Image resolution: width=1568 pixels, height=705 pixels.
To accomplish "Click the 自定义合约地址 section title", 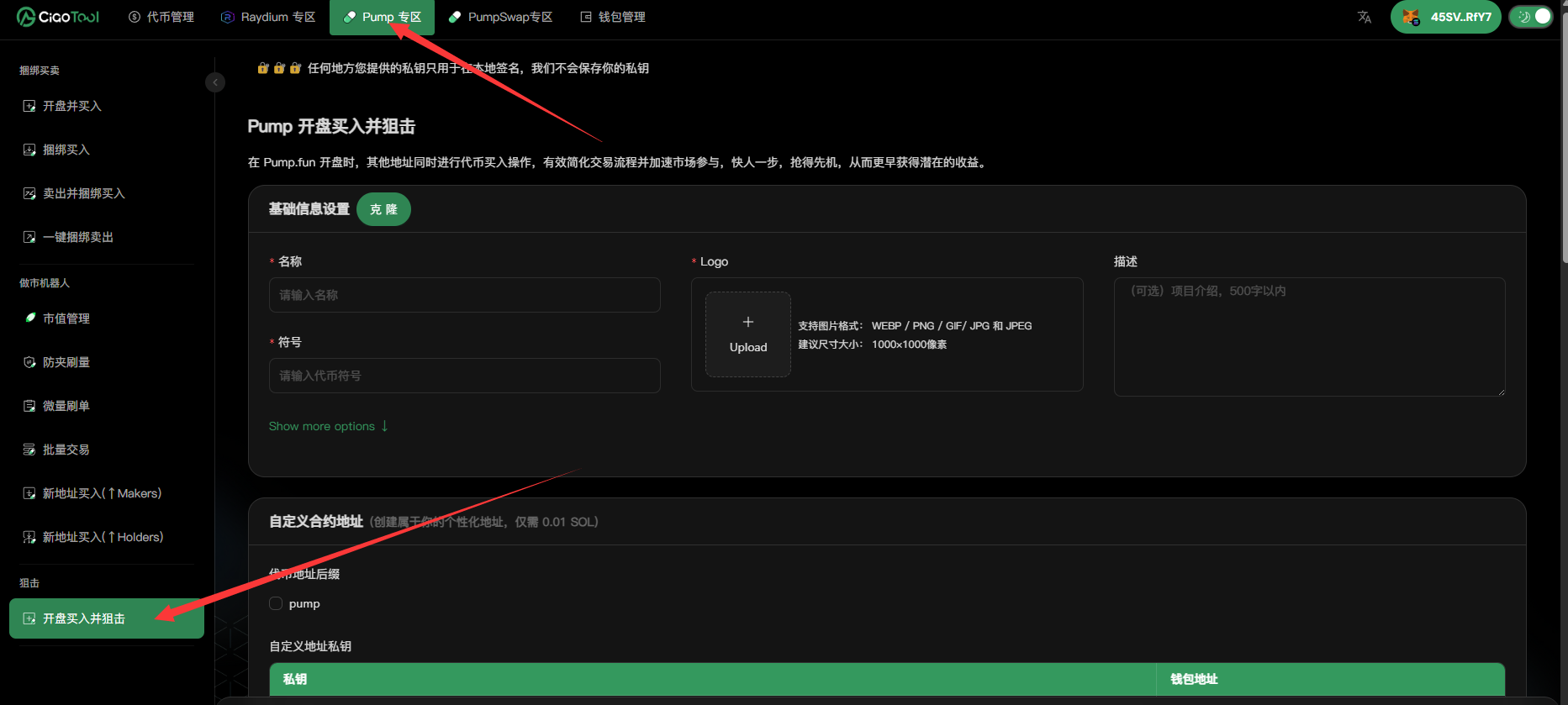I will click(x=316, y=521).
